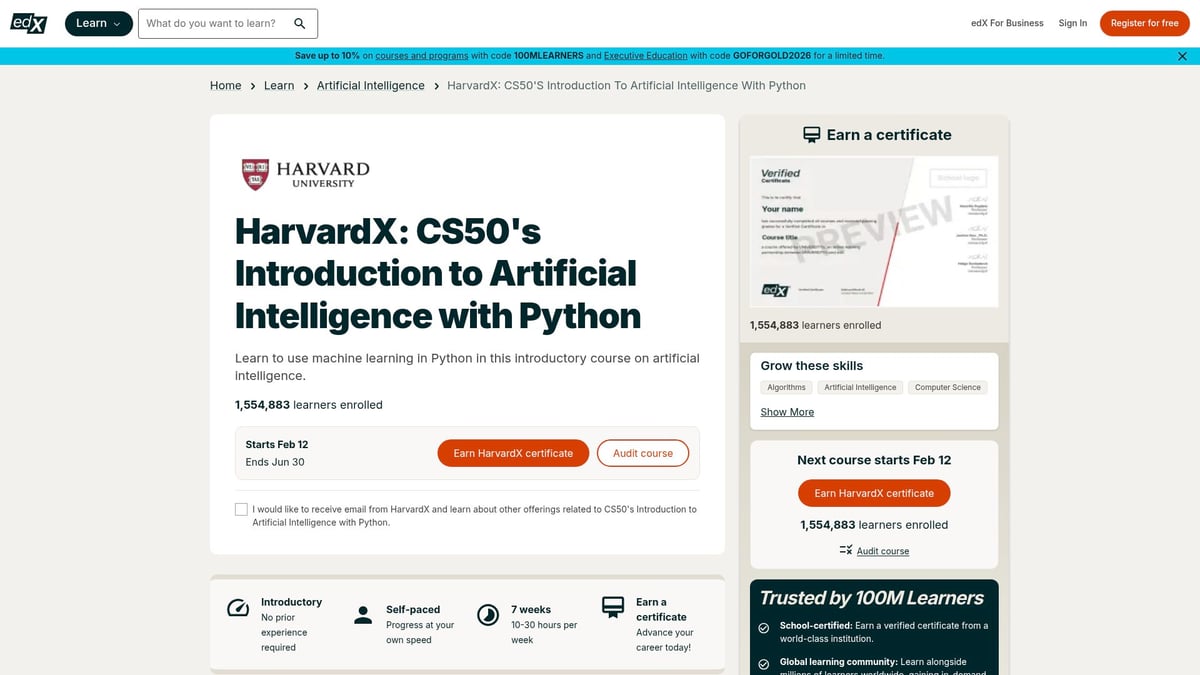The image size is (1200, 675).
Task: Click Earn HarvardX certificate in main card
Action: click(513, 453)
